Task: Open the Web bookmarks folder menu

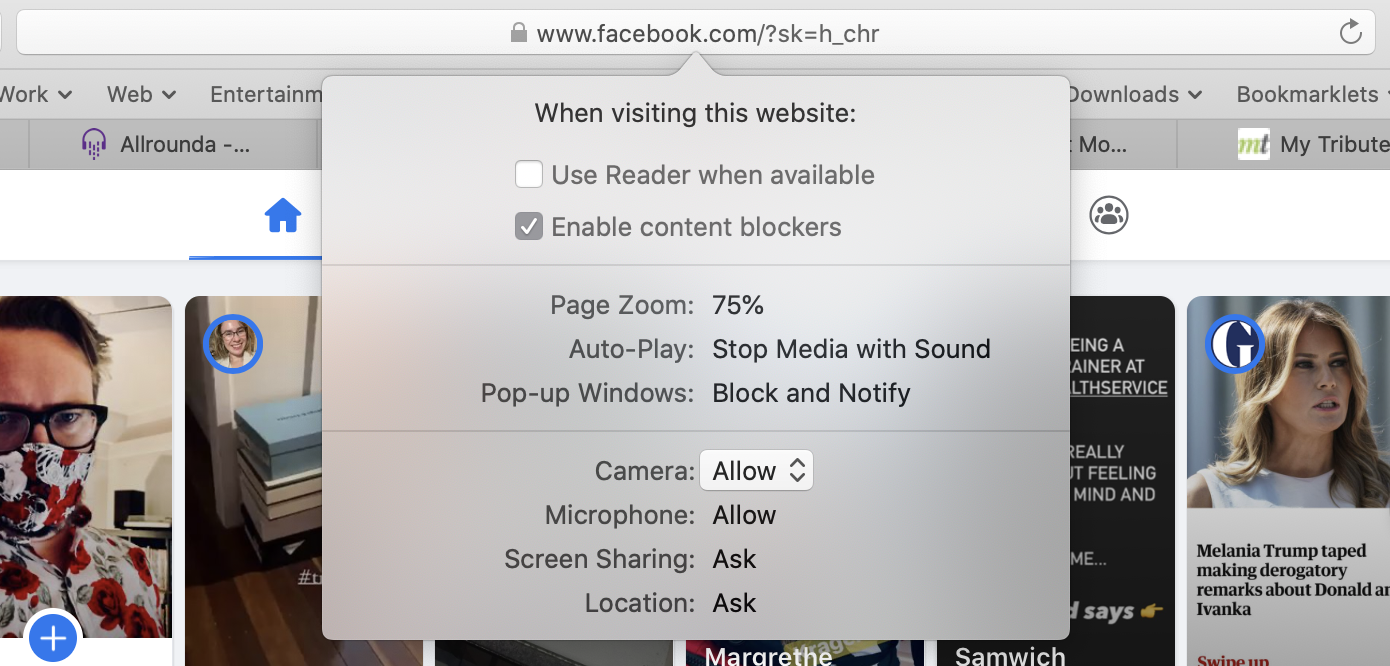Action: (x=141, y=94)
